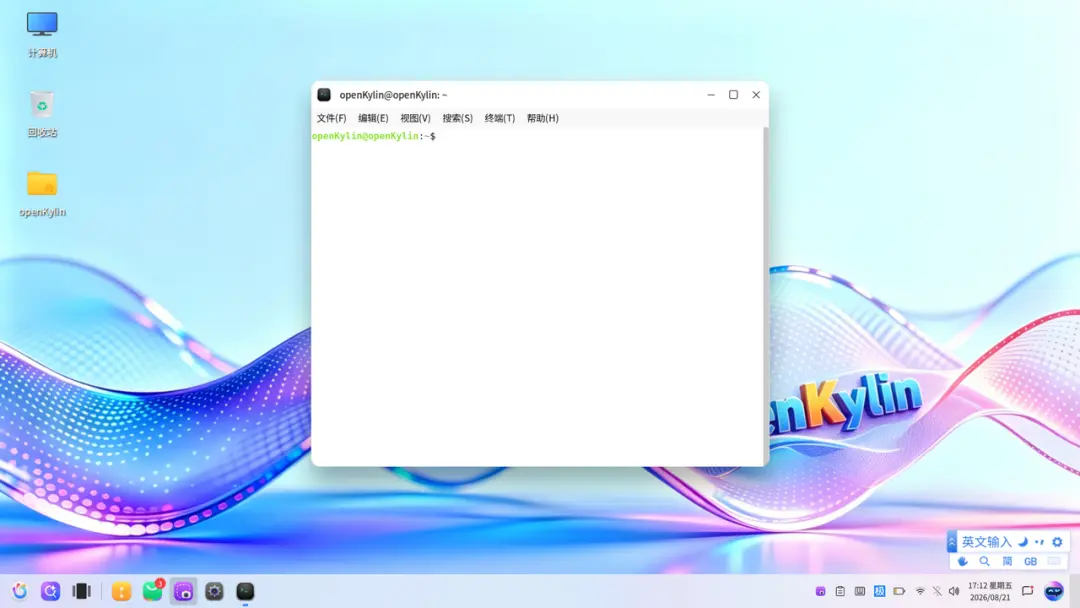Viewport: 1080px width, 608px height.
Task: Collapse the input method bar chevron
Action: pos(952,542)
